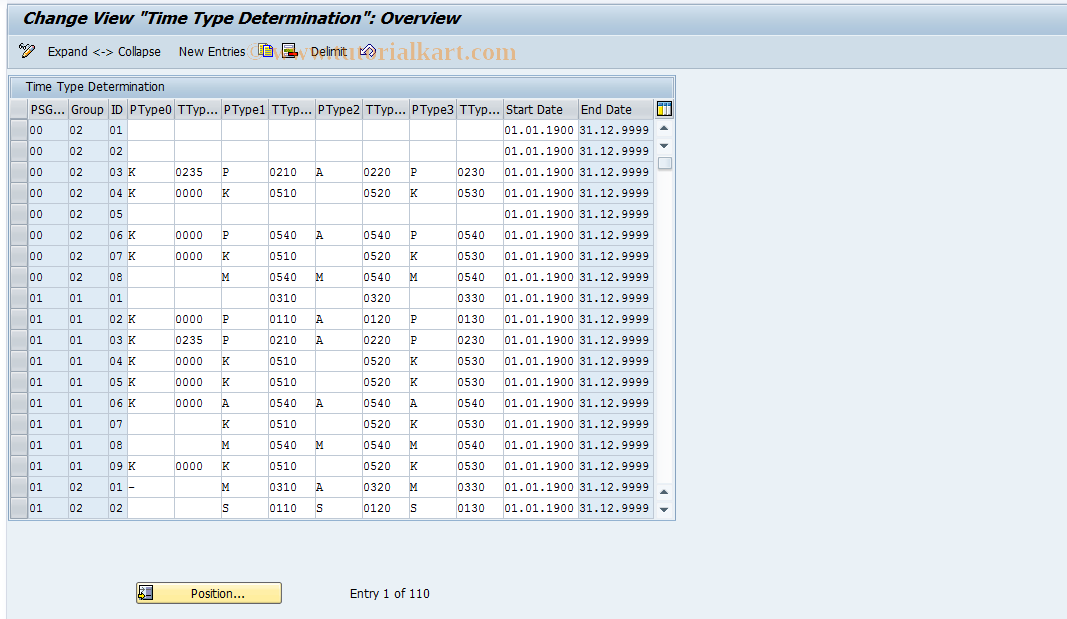This screenshot has width=1067, height=619.
Task: Click the Copy As icon
Action: [x=265, y=51]
